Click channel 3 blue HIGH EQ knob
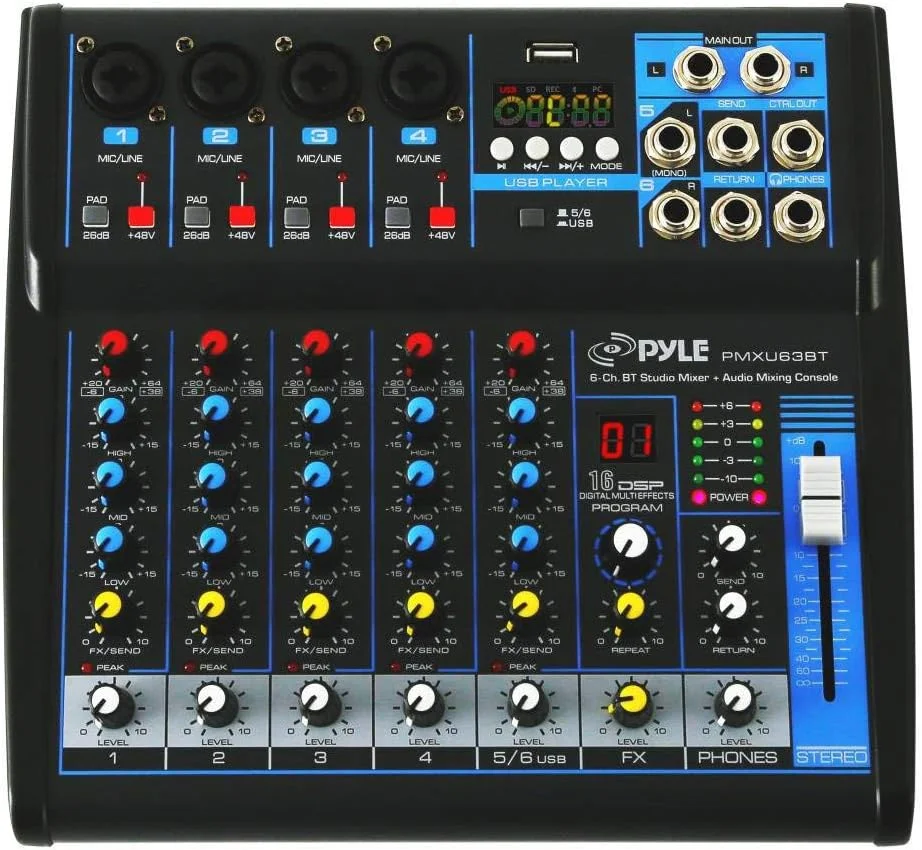Image resolution: width=922 pixels, height=850 pixels. pyautogui.click(x=317, y=409)
